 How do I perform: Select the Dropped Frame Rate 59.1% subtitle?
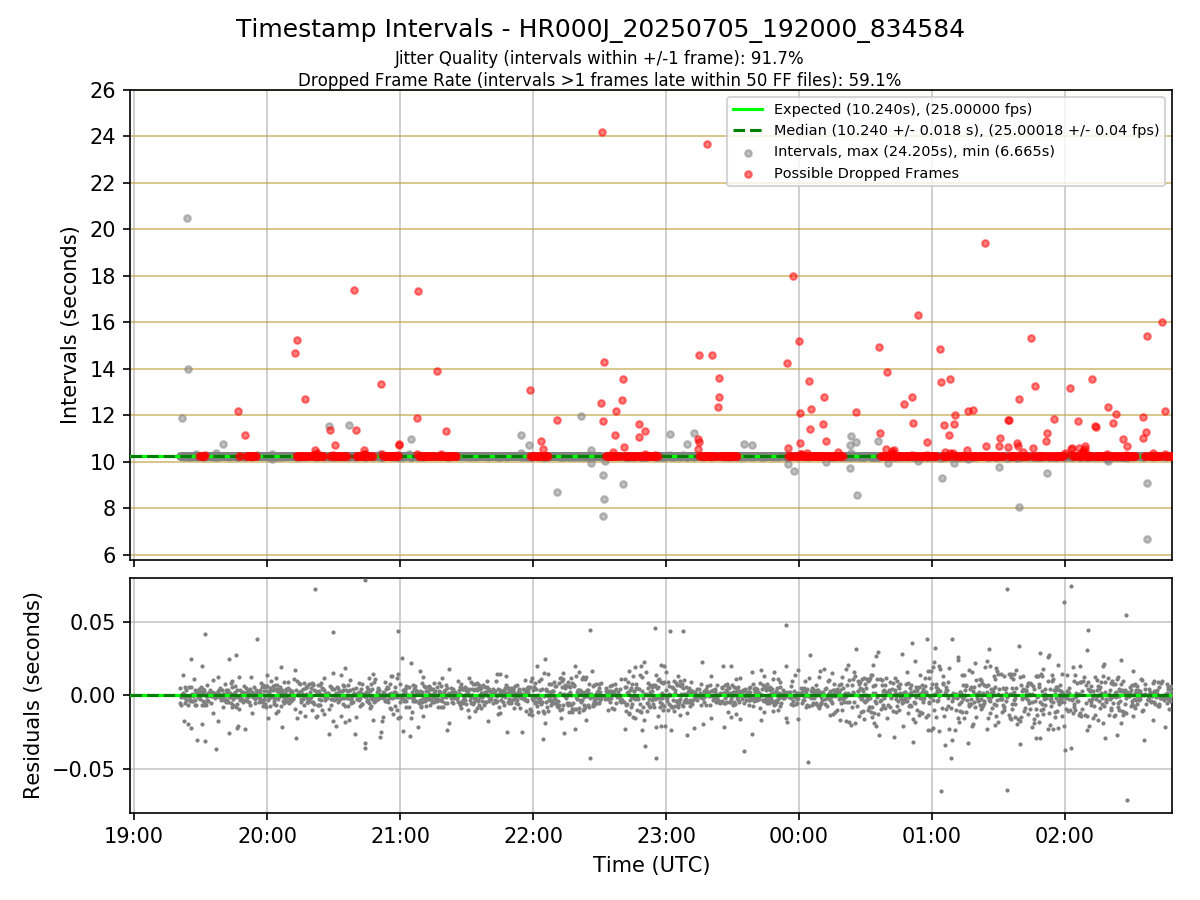click(599, 79)
